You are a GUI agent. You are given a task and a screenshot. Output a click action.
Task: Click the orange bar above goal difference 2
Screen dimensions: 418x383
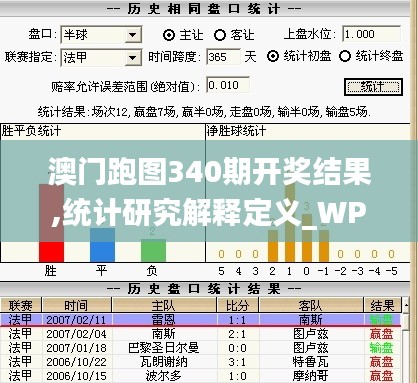[x=273, y=246]
